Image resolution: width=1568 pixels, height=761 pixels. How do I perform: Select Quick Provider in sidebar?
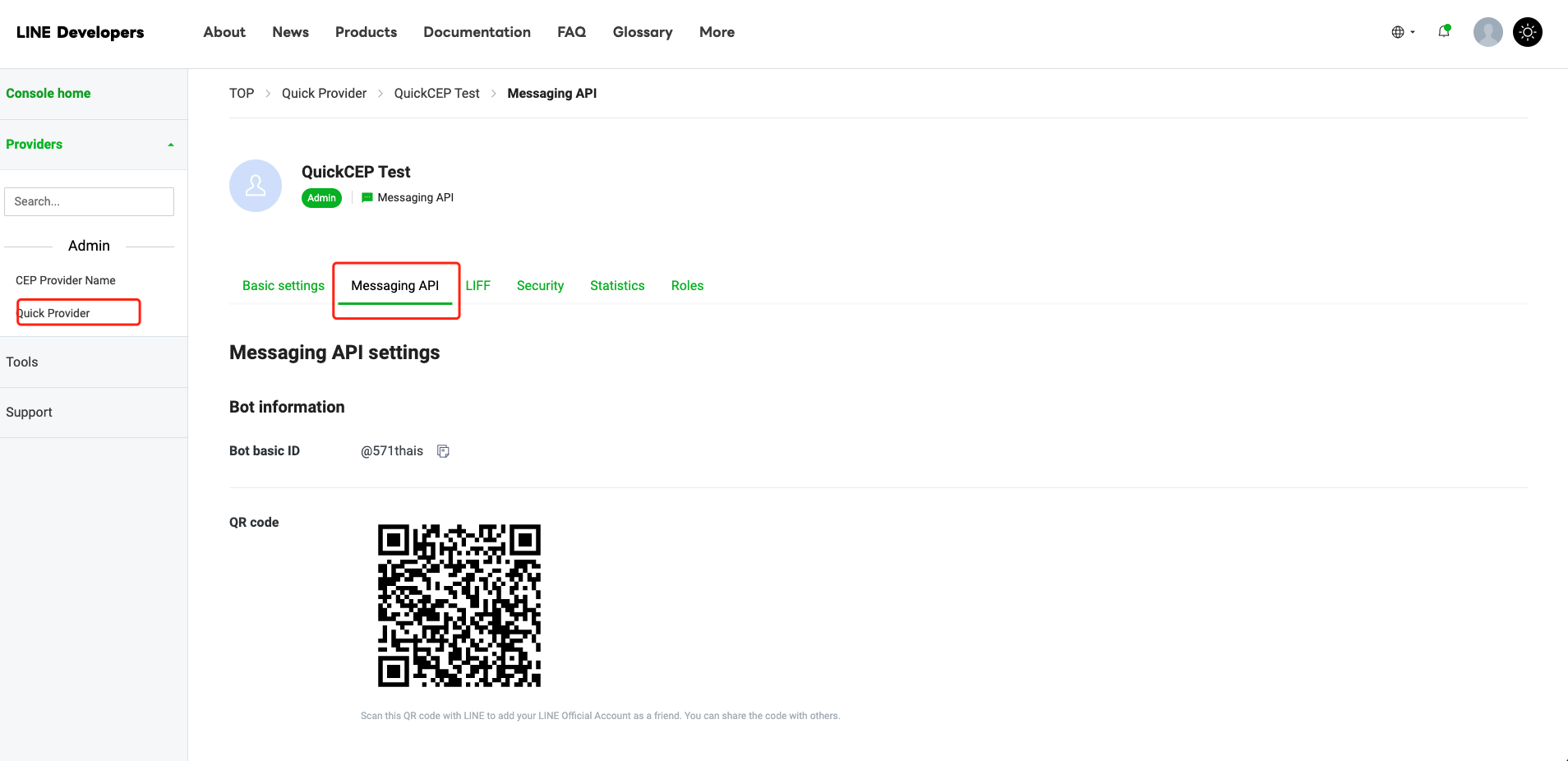tap(54, 313)
